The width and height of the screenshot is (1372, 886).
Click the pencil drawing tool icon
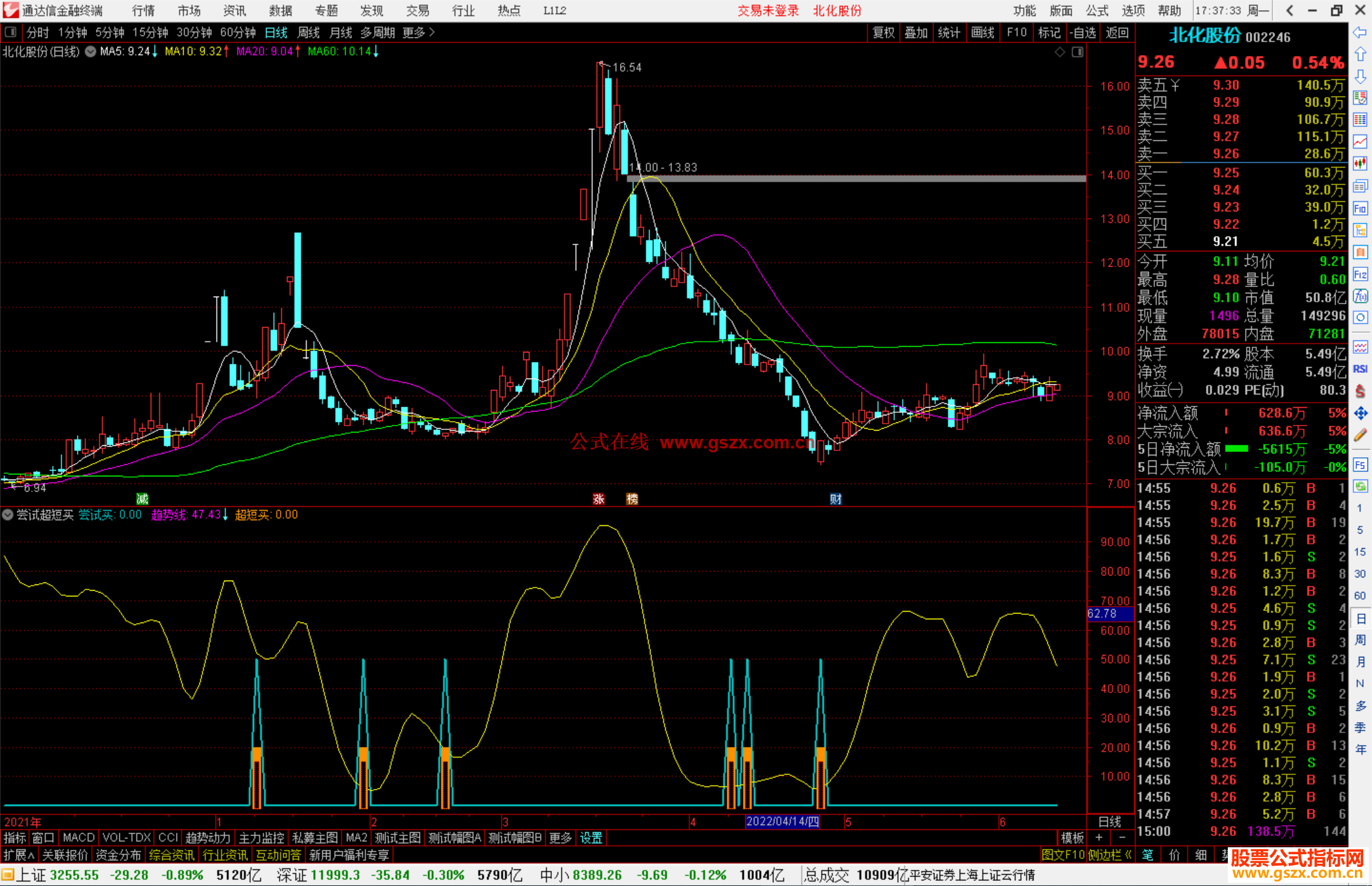click(x=1360, y=435)
